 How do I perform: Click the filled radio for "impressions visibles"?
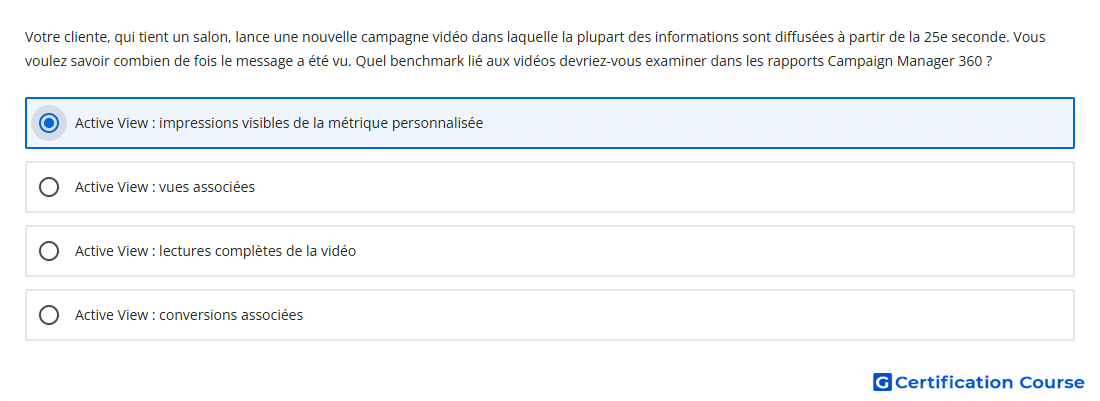pos(49,123)
